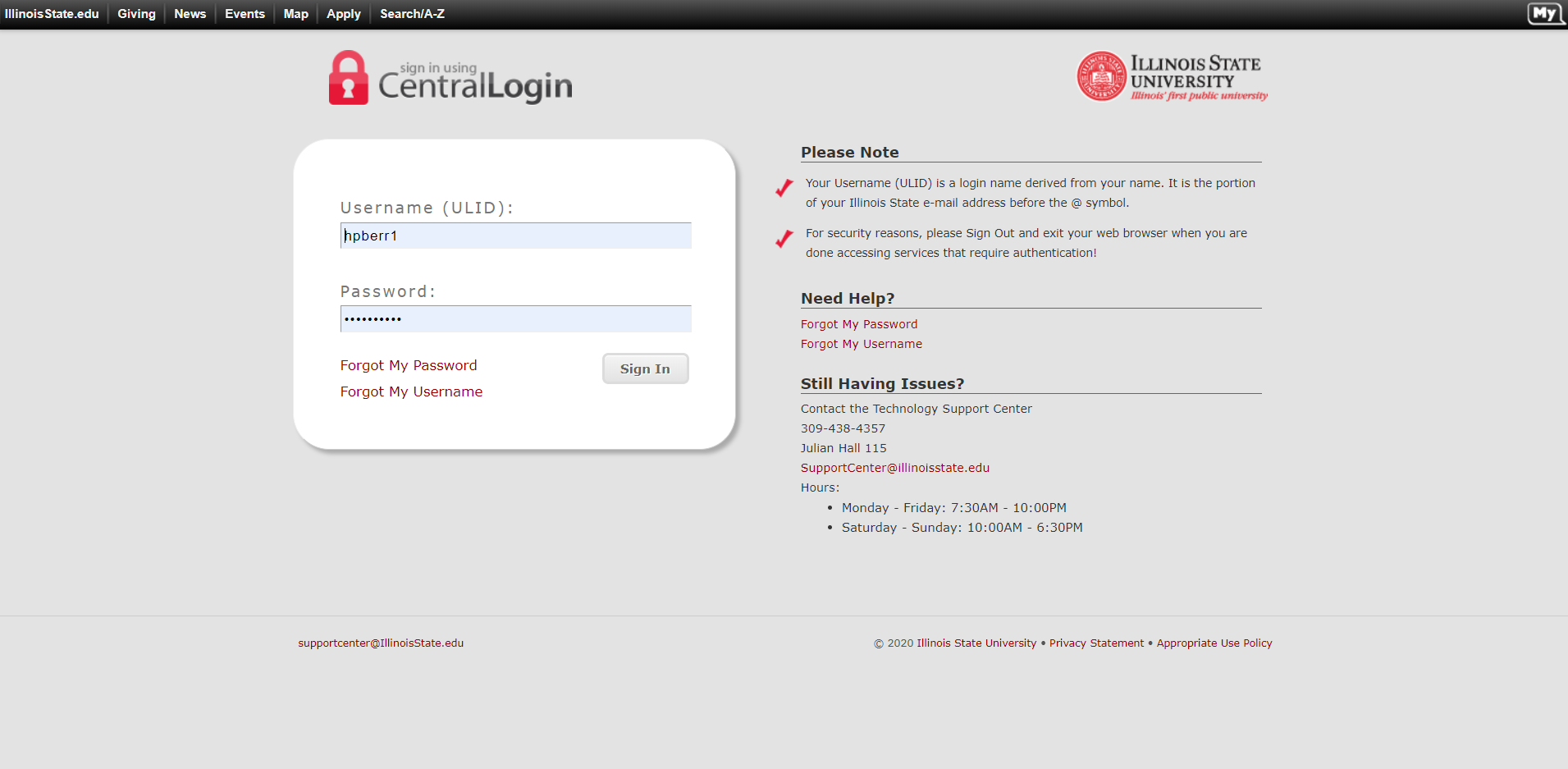Open the Appropriate Use Policy link

pyautogui.click(x=1214, y=643)
